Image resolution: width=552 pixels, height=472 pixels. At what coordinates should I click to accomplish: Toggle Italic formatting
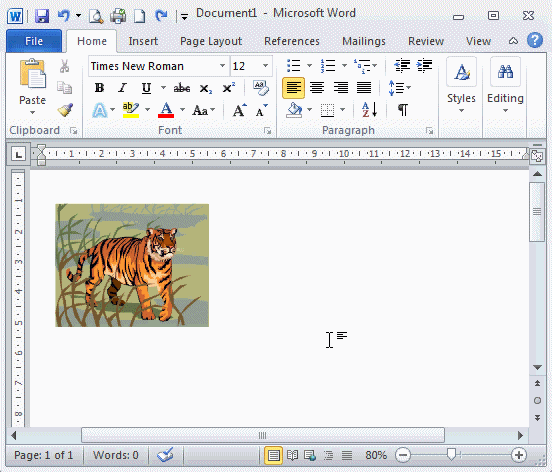[x=122, y=88]
